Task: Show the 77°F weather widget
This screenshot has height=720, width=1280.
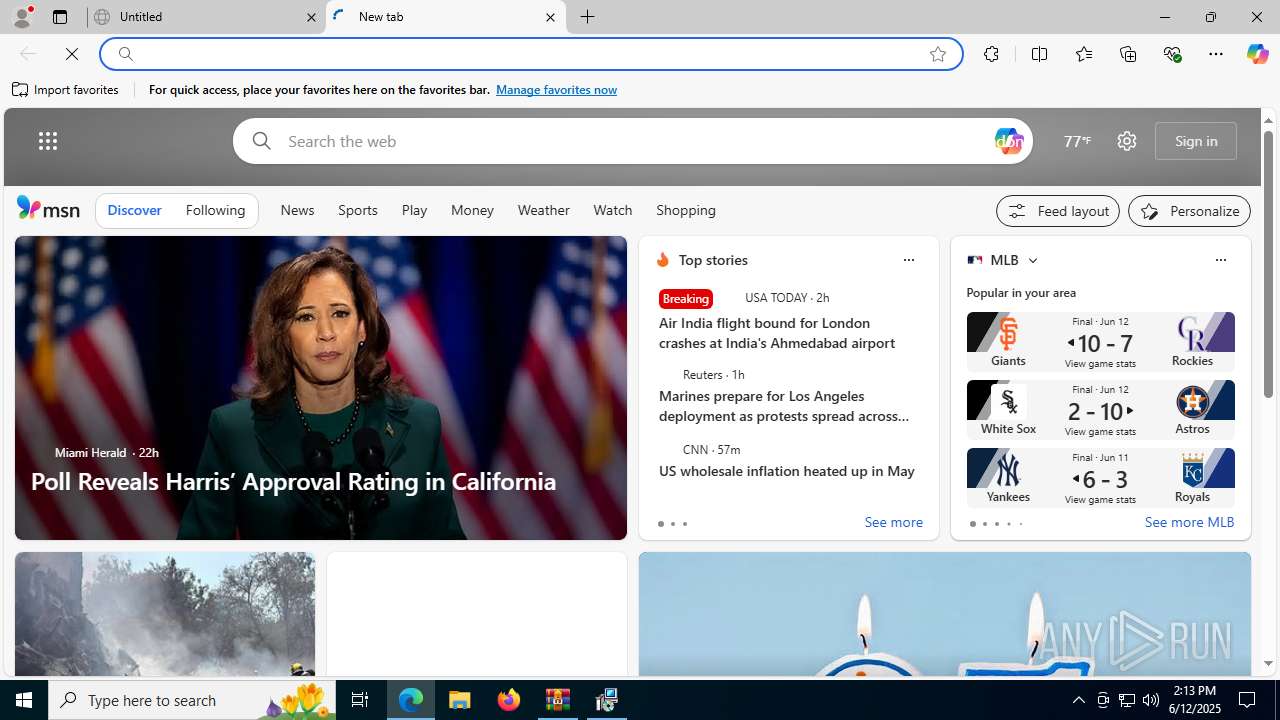Action: 1077,141
